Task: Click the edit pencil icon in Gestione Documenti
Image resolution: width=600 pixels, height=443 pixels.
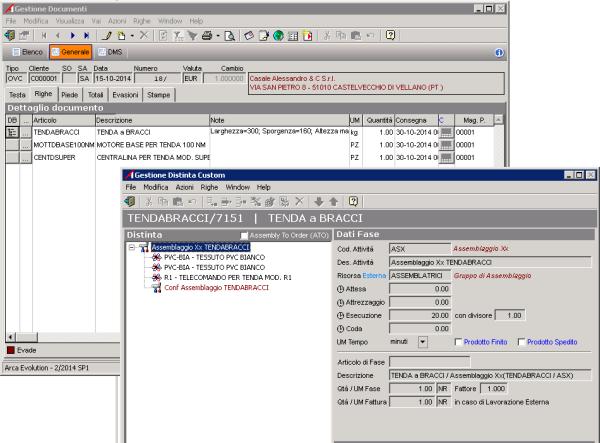Action: click(x=106, y=36)
